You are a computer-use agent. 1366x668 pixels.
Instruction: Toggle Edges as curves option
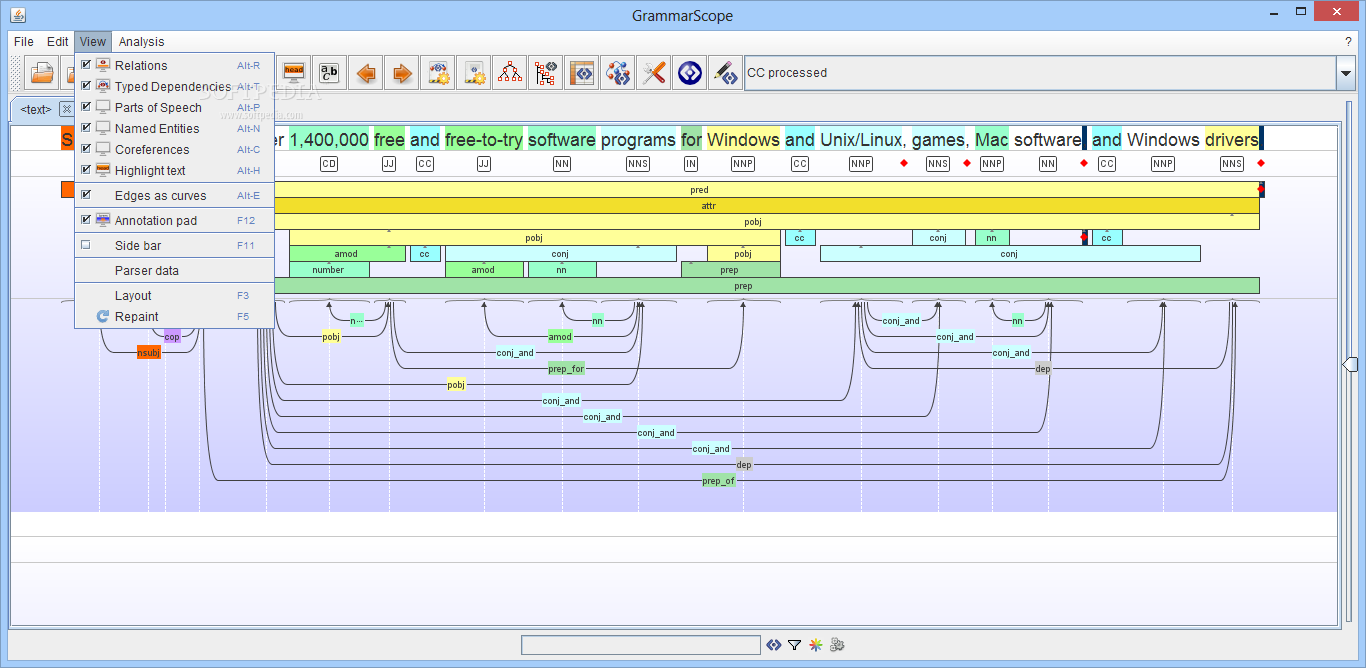click(174, 195)
